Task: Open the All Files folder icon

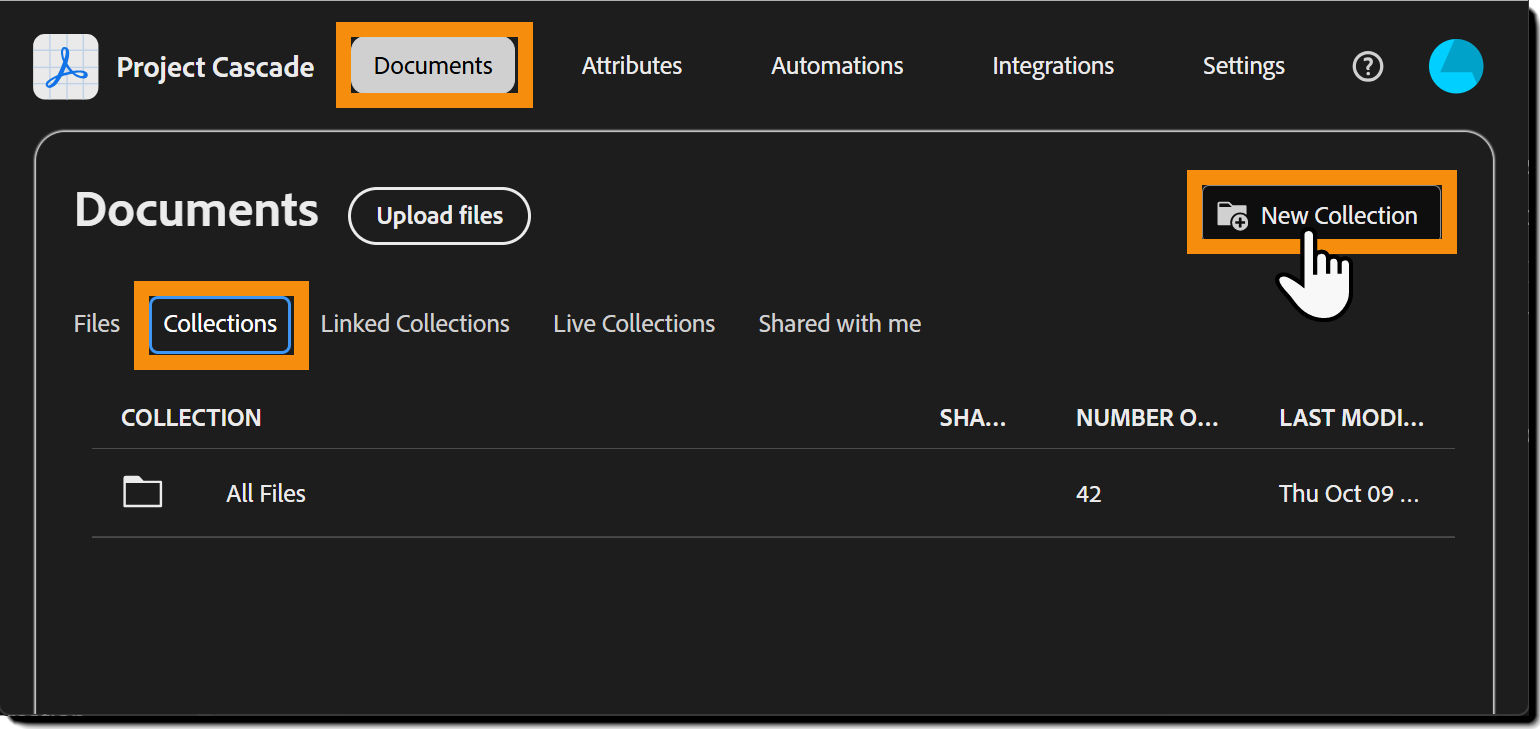Action: [142, 491]
